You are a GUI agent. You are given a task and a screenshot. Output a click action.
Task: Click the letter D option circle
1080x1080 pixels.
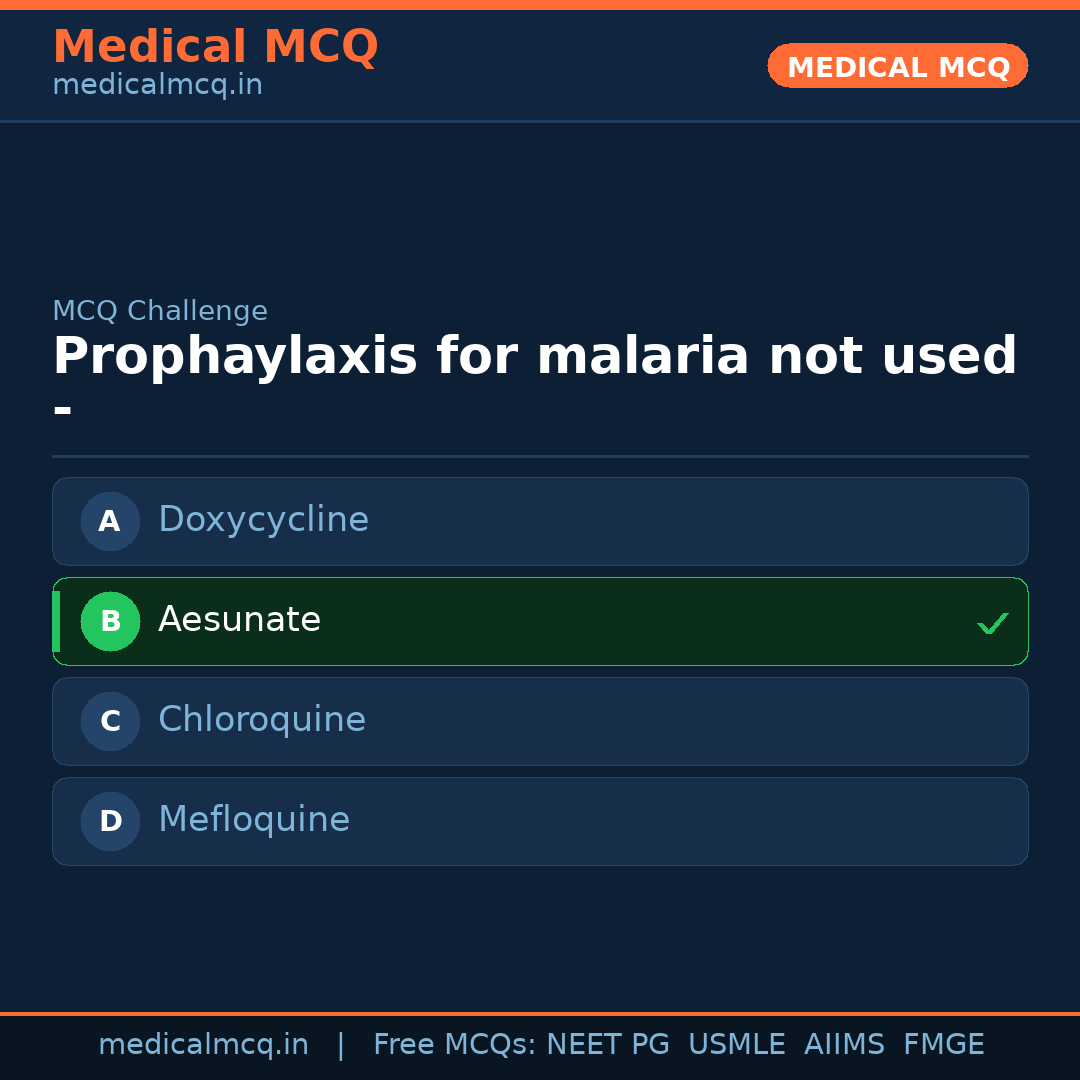pos(110,821)
